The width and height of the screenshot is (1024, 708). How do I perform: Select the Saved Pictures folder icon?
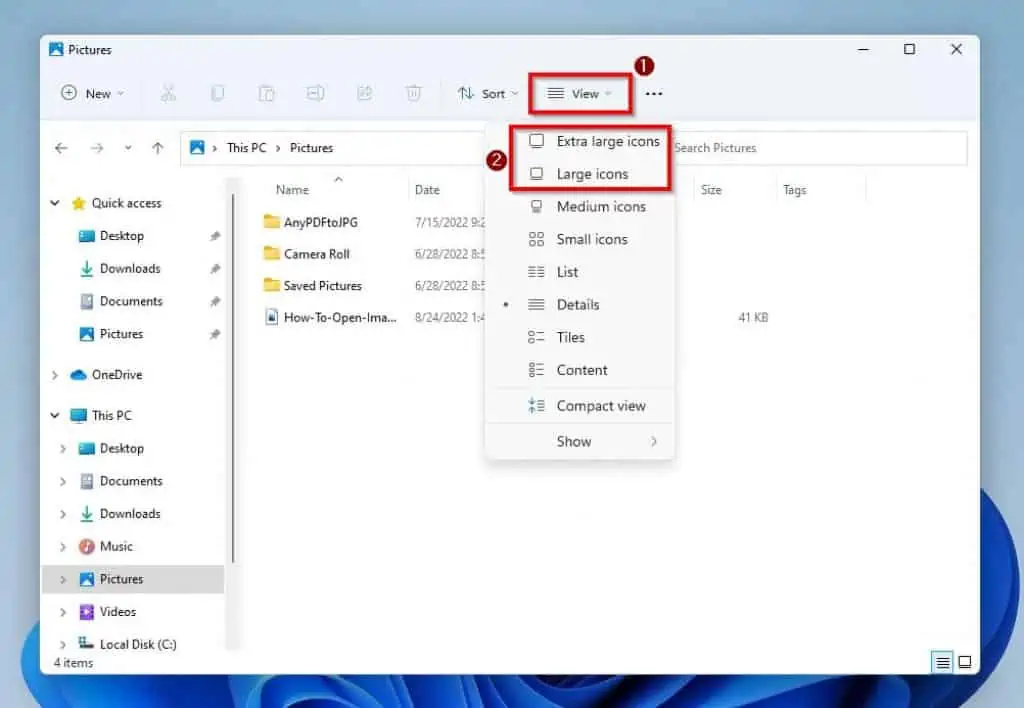271,285
